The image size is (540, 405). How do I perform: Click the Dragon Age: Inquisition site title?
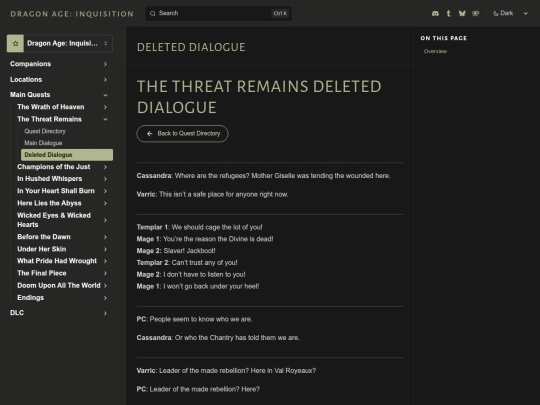(72, 14)
